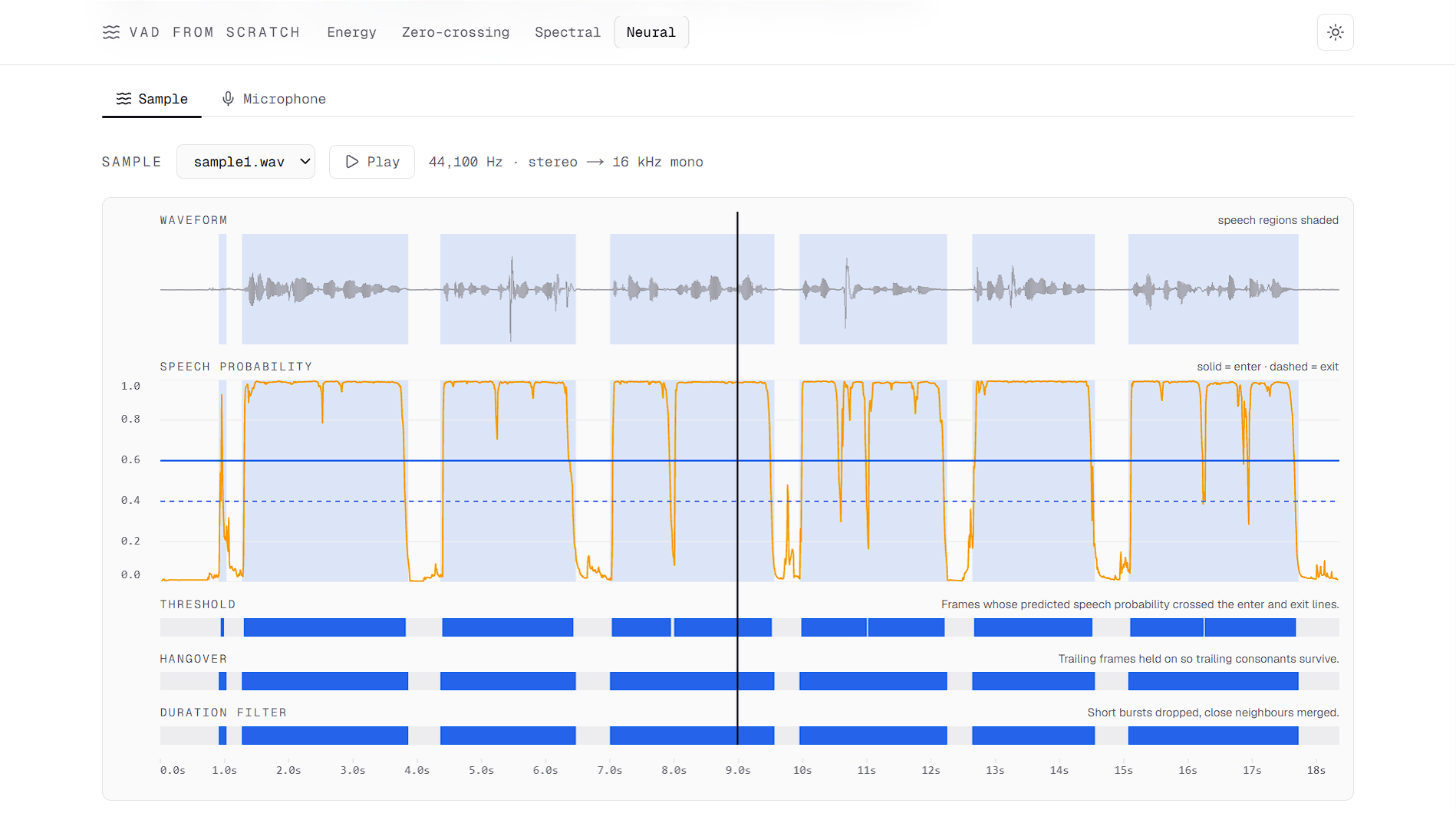This screenshot has width=1456, height=813.
Task: Click the 'Short bursts dropped' description text
Action: pos(1213,713)
